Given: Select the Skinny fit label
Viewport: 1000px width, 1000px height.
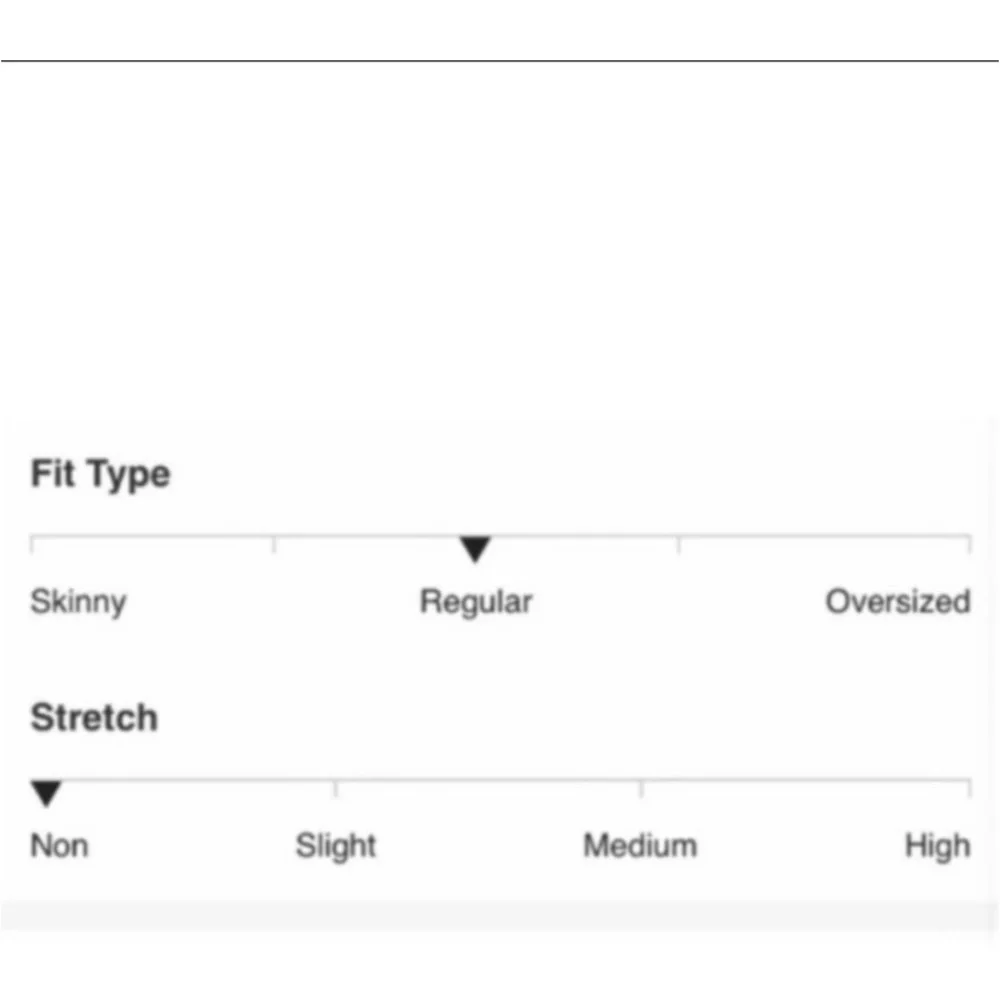Looking at the screenshot, I should (x=78, y=602).
